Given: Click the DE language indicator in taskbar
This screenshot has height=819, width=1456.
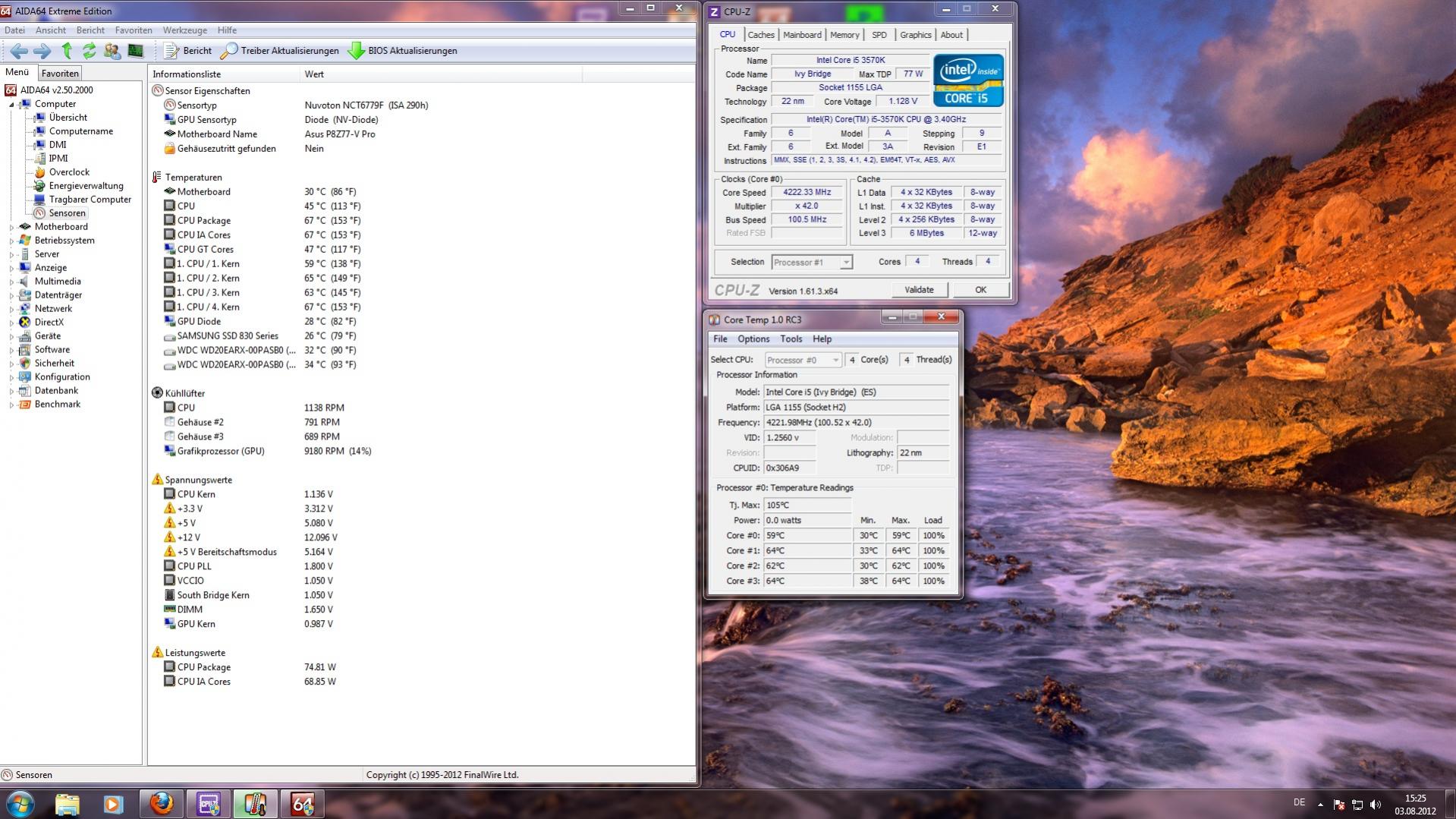Looking at the screenshot, I should 1299,802.
